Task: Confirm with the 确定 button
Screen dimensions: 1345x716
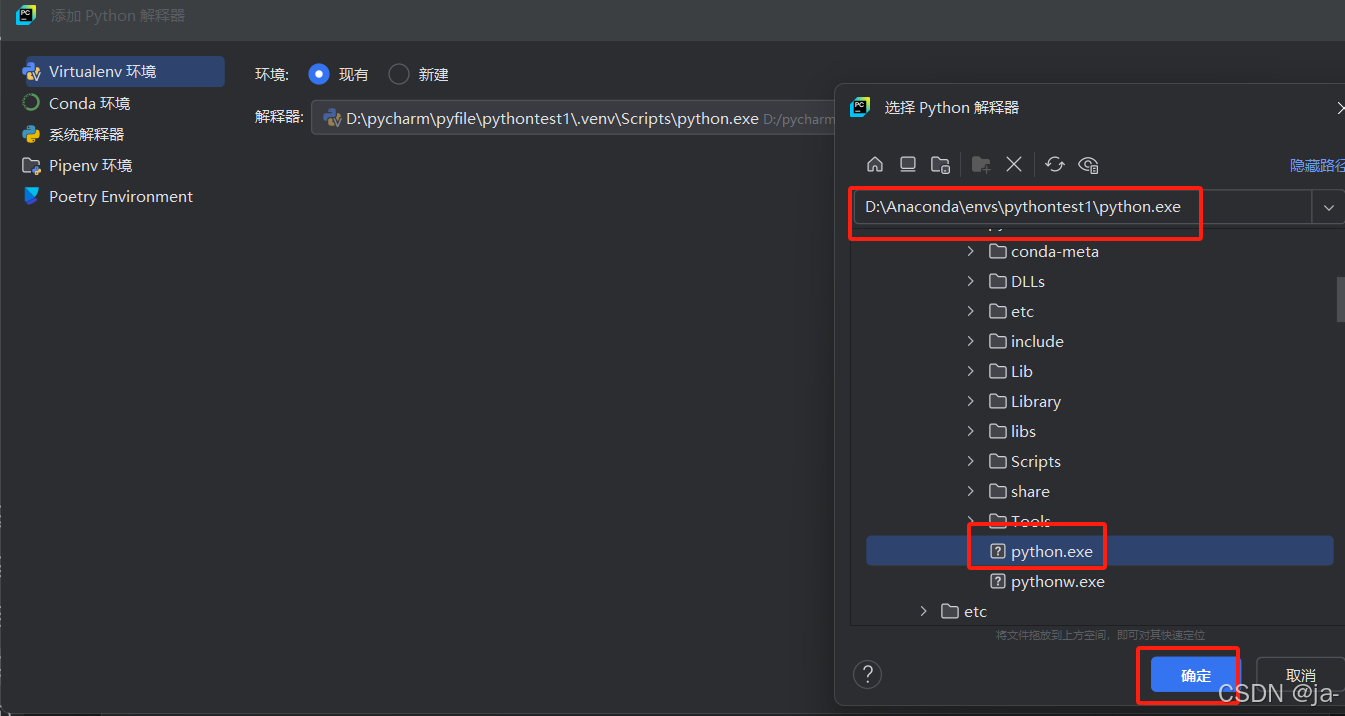Action: [1196, 675]
